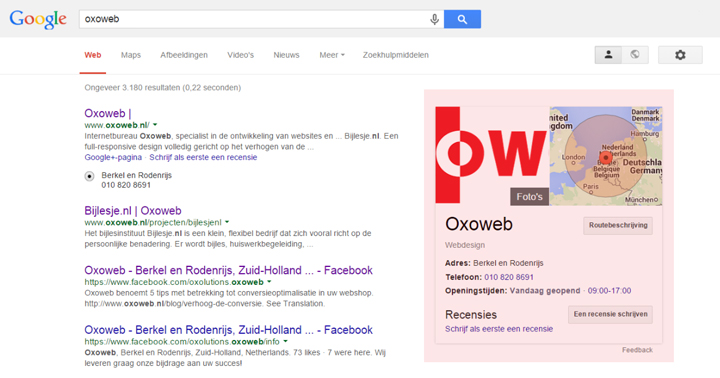Click 'Schrijf als eerste een recensie' in Recensies panel
The width and height of the screenshot is (720, 378).
499,329
